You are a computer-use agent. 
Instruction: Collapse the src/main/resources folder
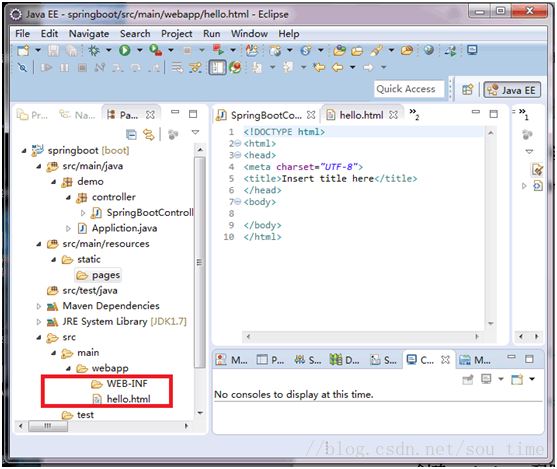click(x=39, y=244)
